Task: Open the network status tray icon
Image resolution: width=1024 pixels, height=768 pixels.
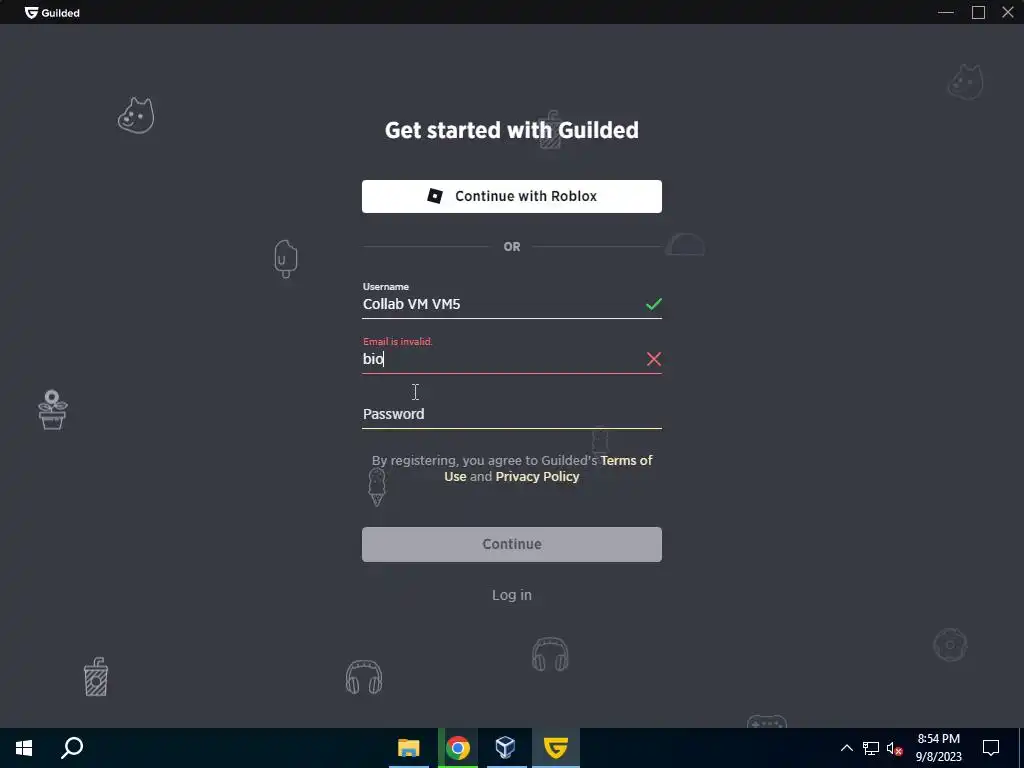Action: click(x=871, y=748)
